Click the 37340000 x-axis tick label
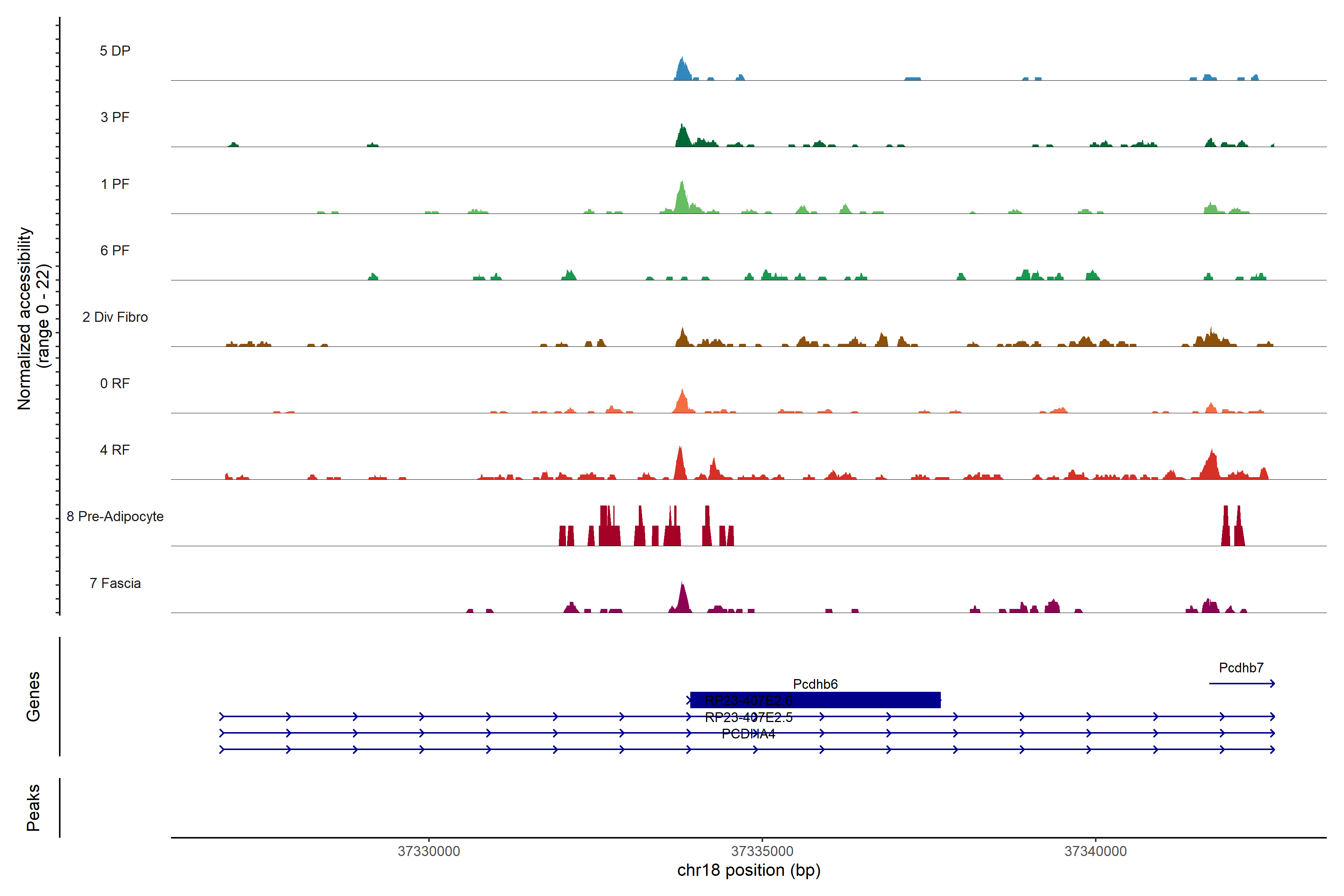This screenshot has width=1344, height=896. (x=1095, y=852)
